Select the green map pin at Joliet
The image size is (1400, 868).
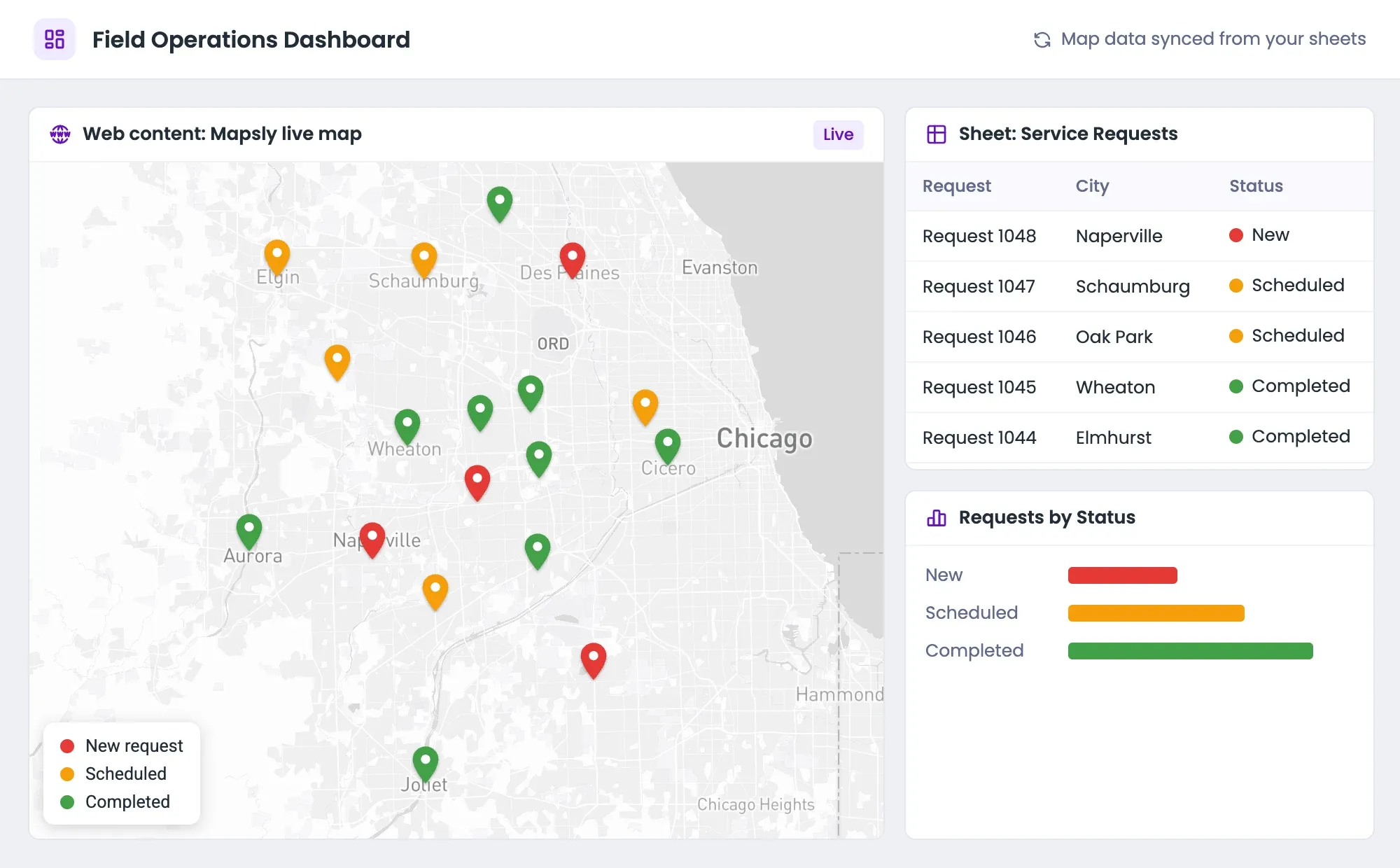(426, 764)
